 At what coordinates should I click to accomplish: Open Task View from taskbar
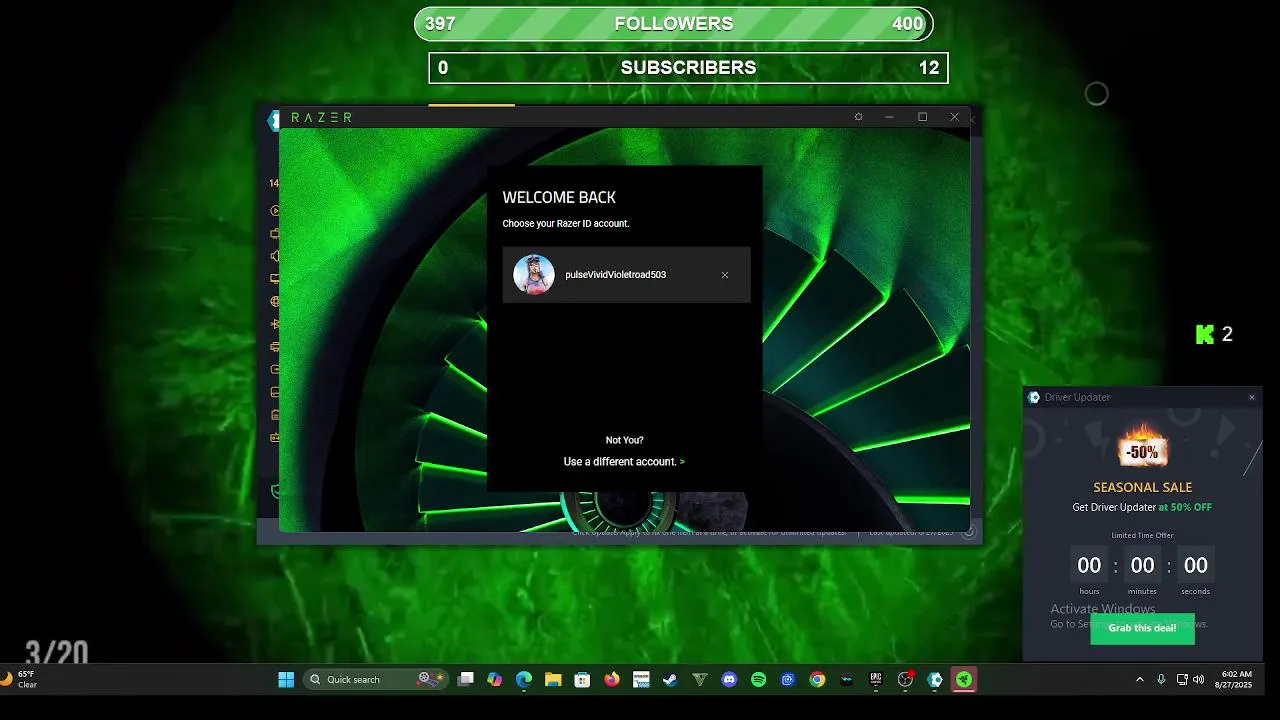pyautogui.click(x=465, y=680)
